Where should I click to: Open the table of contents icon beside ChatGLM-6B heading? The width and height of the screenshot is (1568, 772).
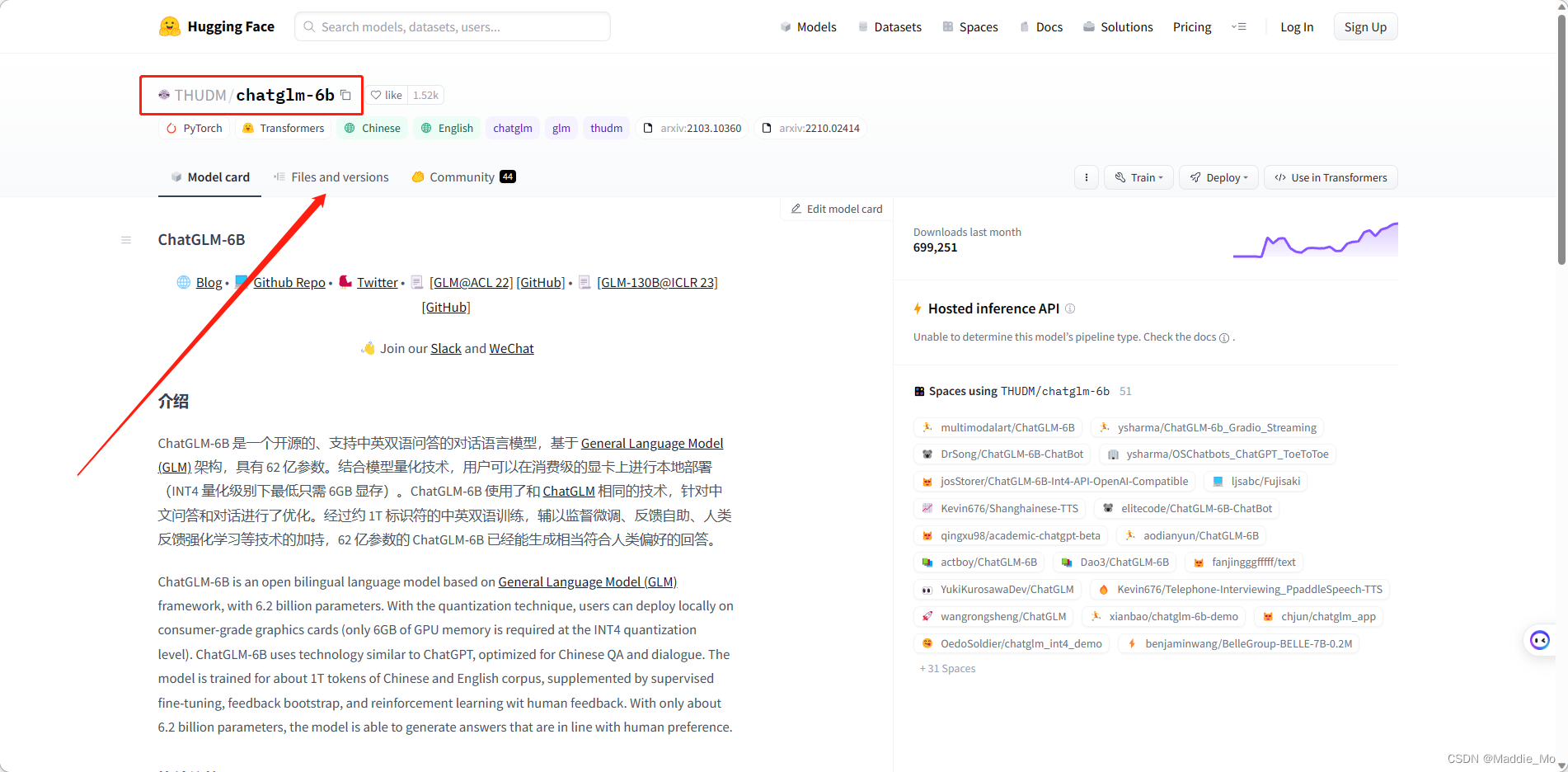tap(126, 240)
